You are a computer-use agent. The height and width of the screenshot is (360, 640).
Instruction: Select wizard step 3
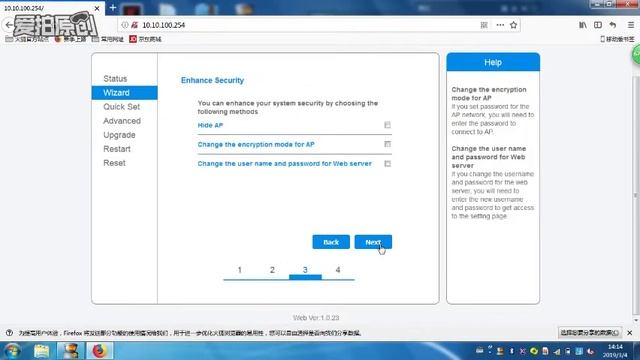coord(305,270)
